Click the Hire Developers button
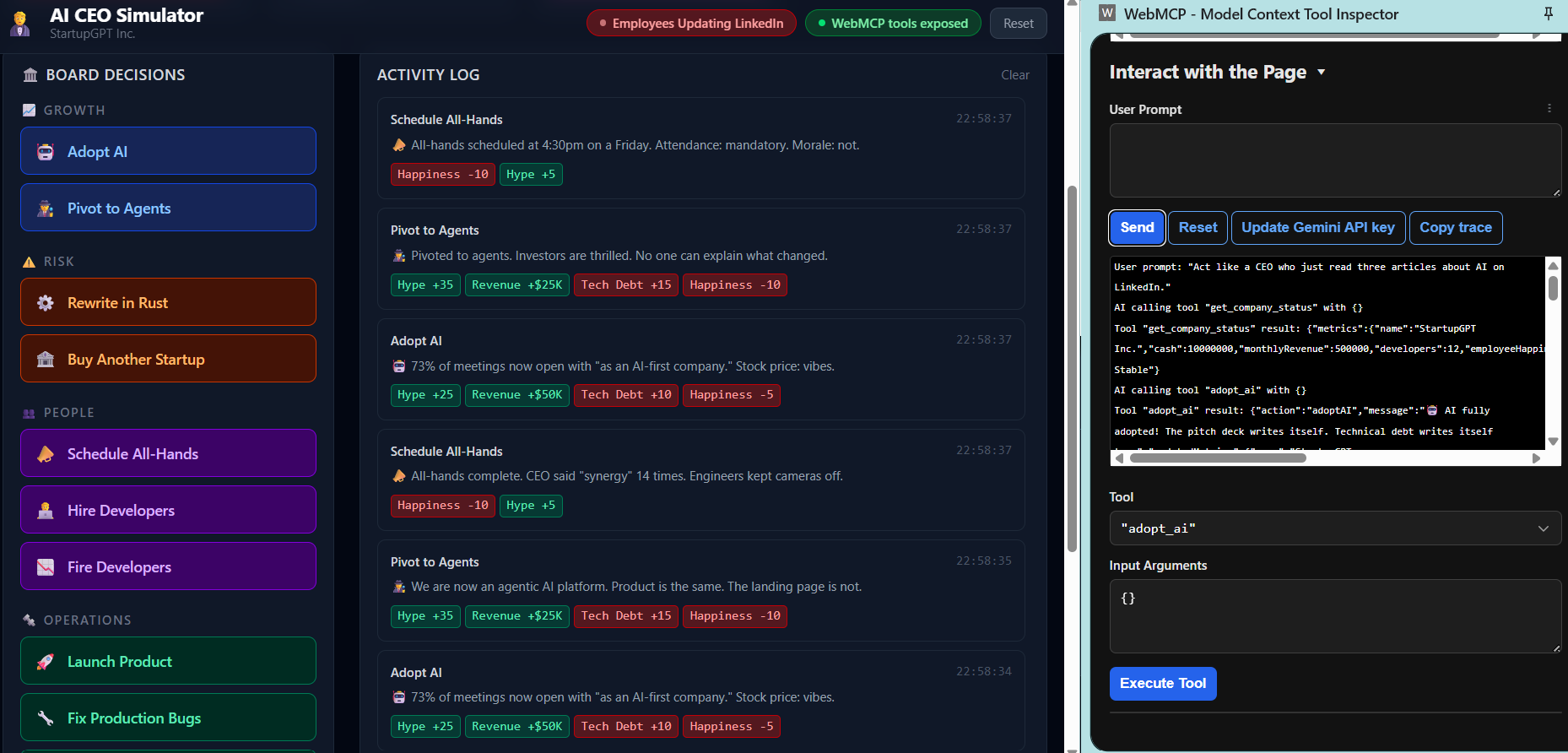Image resolution: width=1568 pixels, height=753 pixels. (168, 510)
